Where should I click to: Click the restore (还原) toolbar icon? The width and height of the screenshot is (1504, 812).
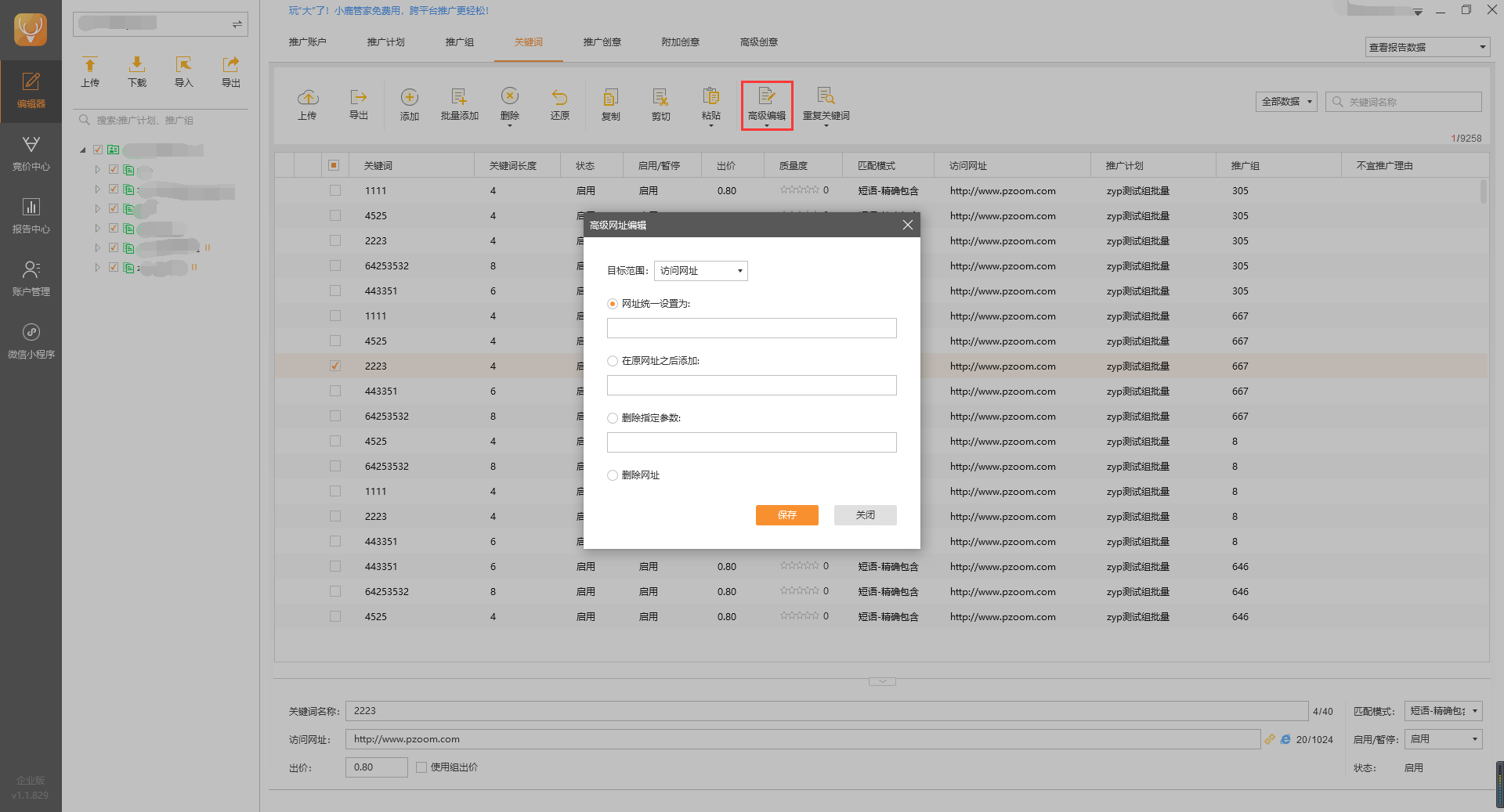coord(560,104)
